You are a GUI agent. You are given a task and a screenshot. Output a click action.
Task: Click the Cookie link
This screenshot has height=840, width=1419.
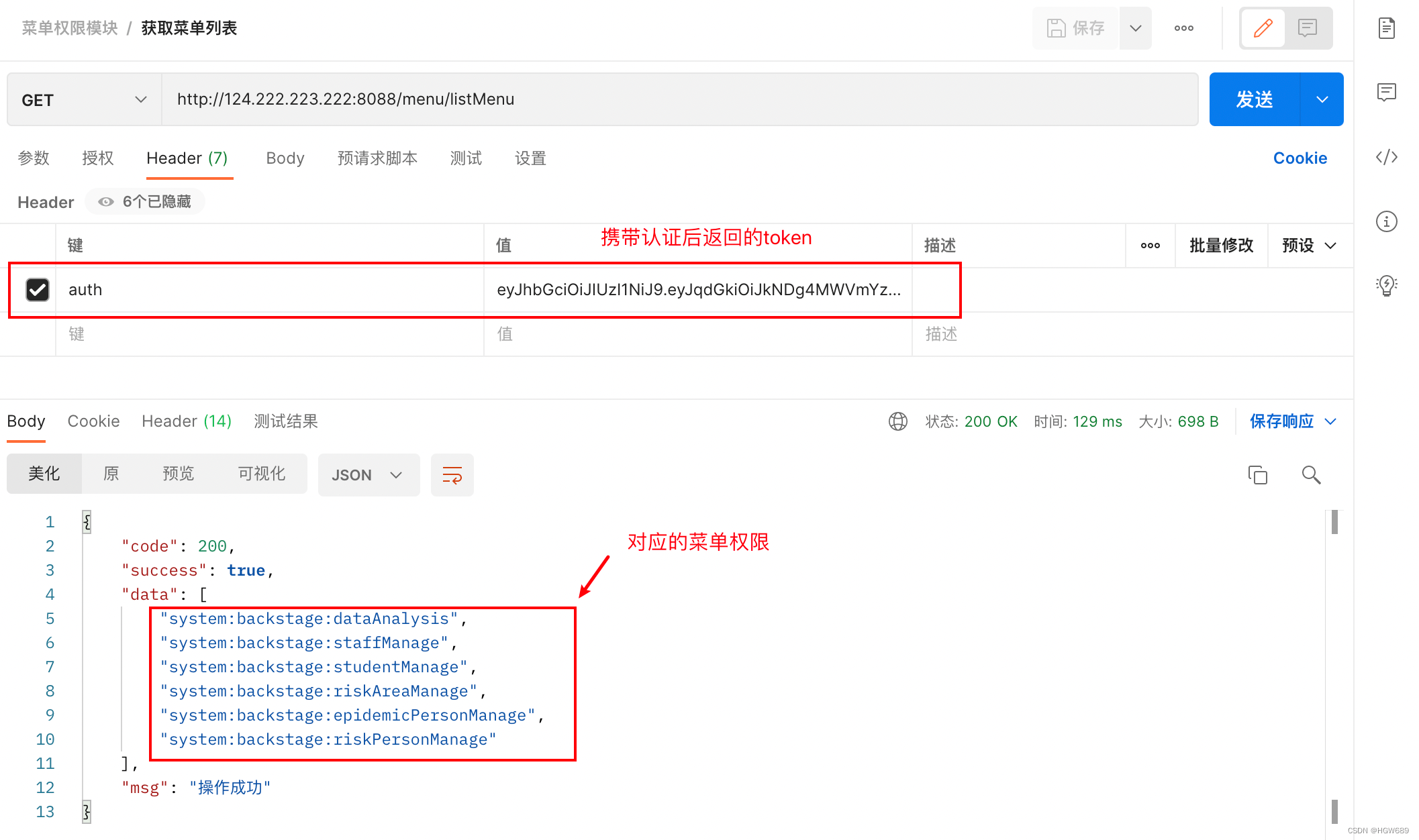[x=1300, y=158]
